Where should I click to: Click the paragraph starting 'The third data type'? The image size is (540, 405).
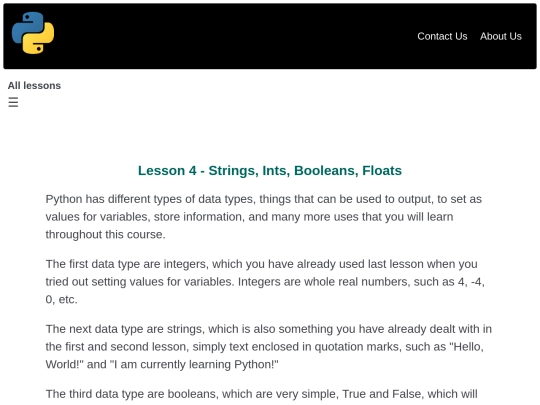coord(261,394)
